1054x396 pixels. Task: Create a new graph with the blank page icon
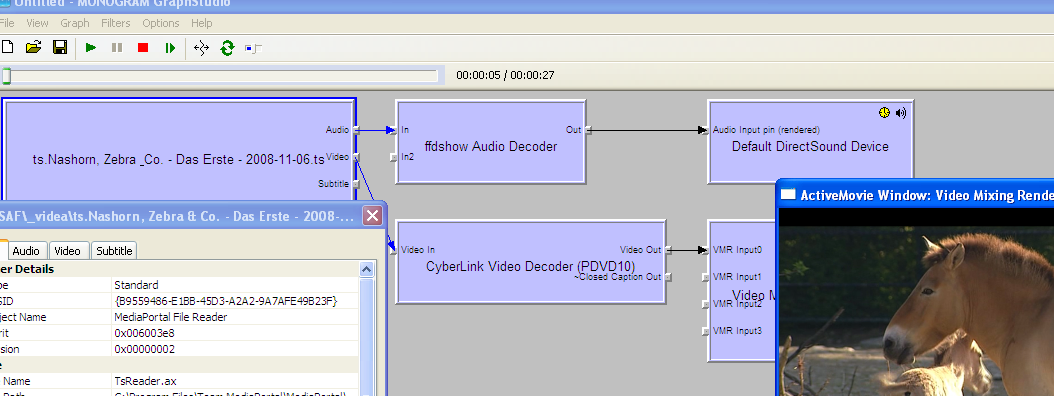pyautogui.click(x=7, y=47)
